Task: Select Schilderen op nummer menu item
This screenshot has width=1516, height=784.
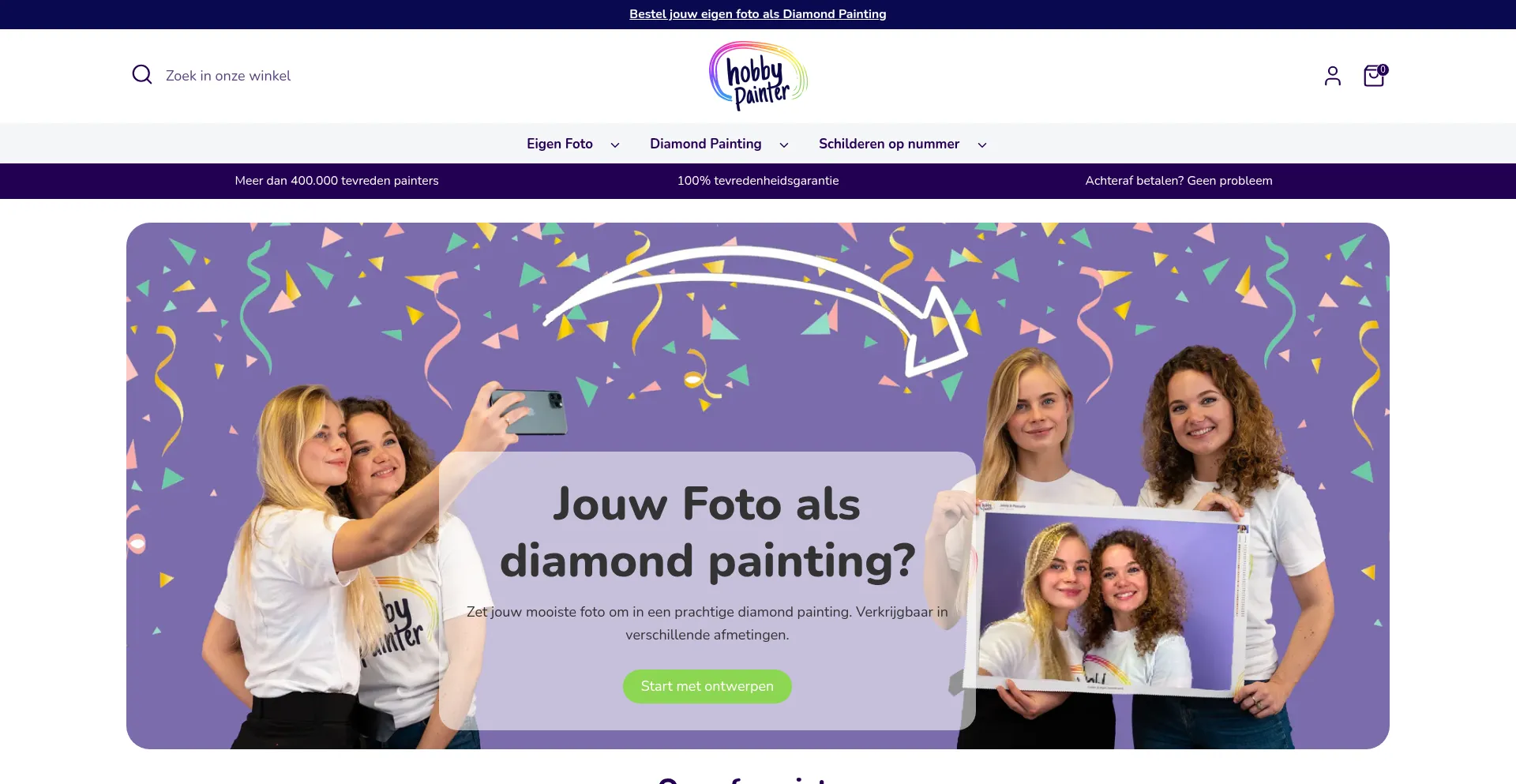Action: tap(889, 144)
